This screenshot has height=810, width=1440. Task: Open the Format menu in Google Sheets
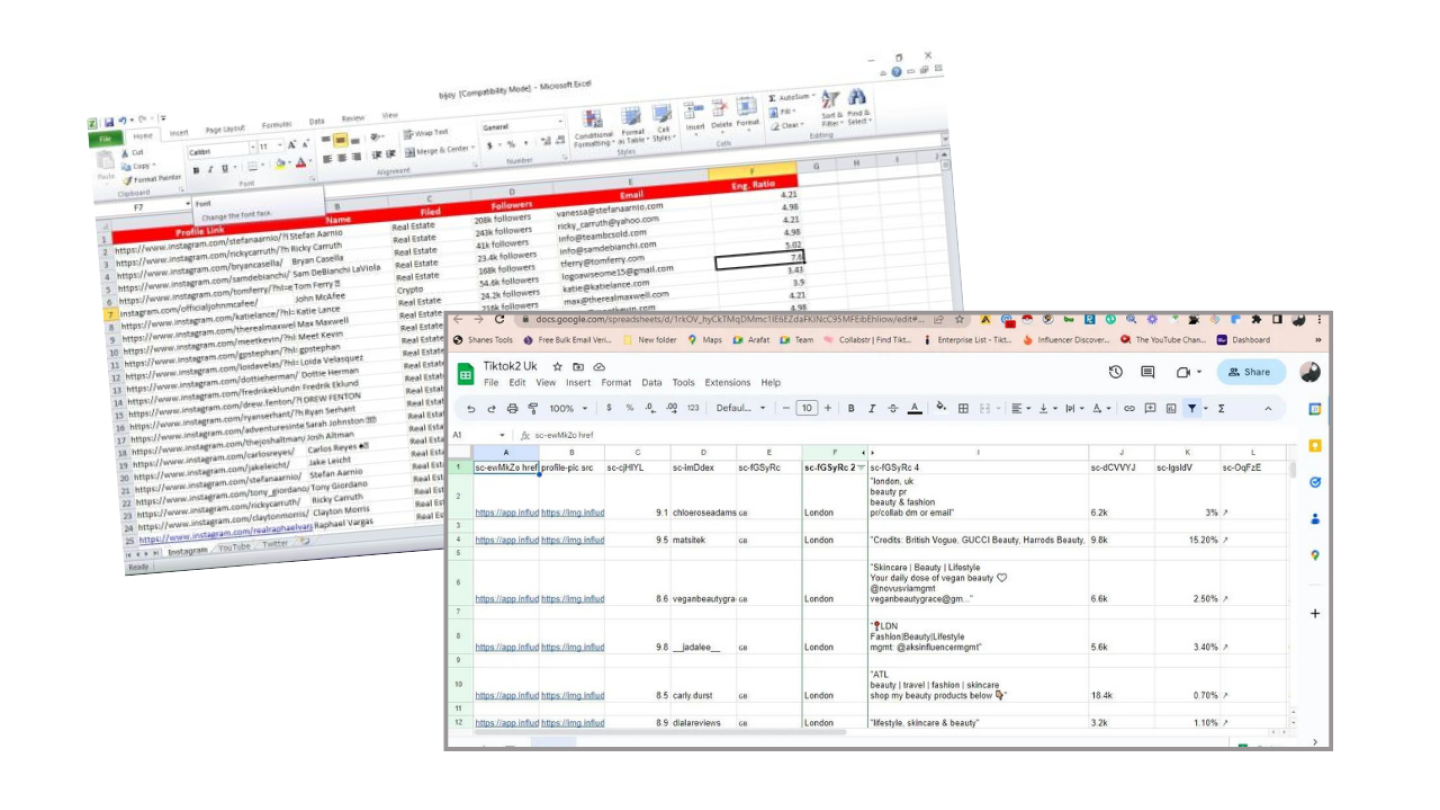616,383
